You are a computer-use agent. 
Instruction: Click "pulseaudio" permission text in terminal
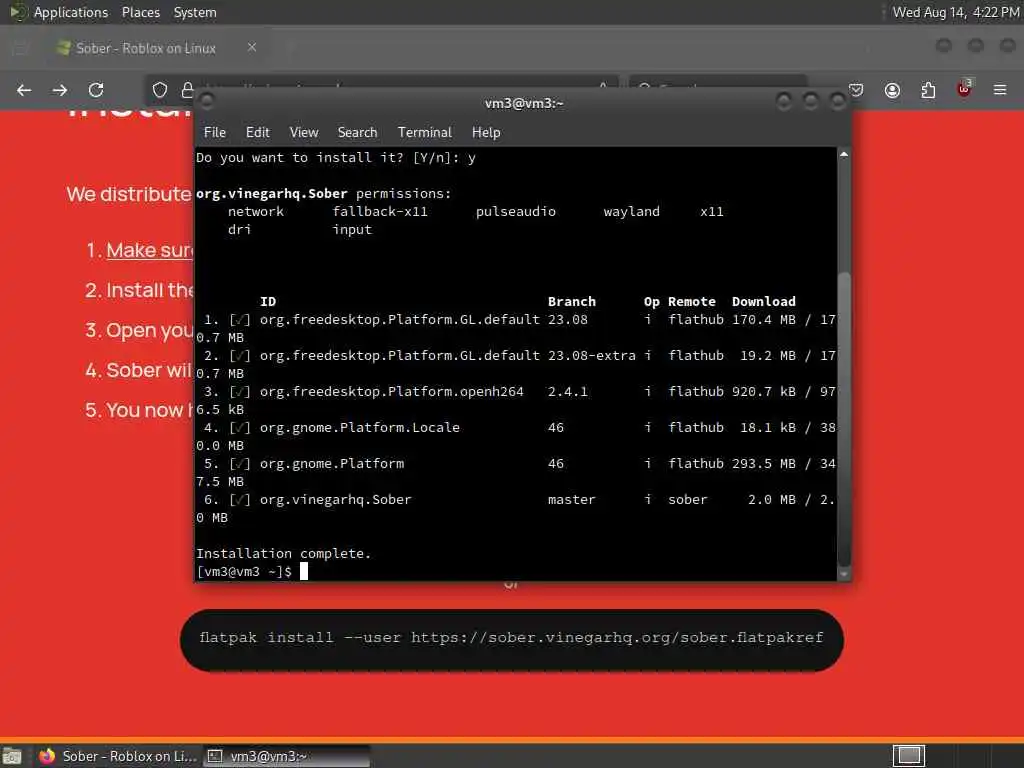[x=515, y=212]
